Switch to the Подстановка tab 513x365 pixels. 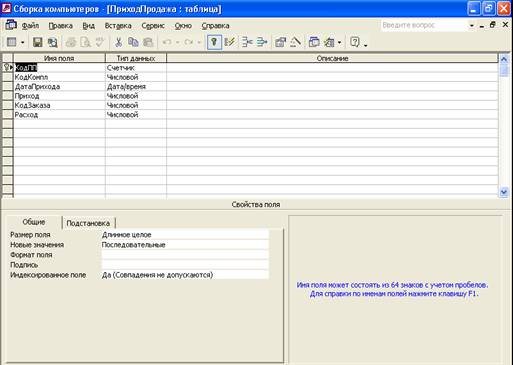coord(88,223)
